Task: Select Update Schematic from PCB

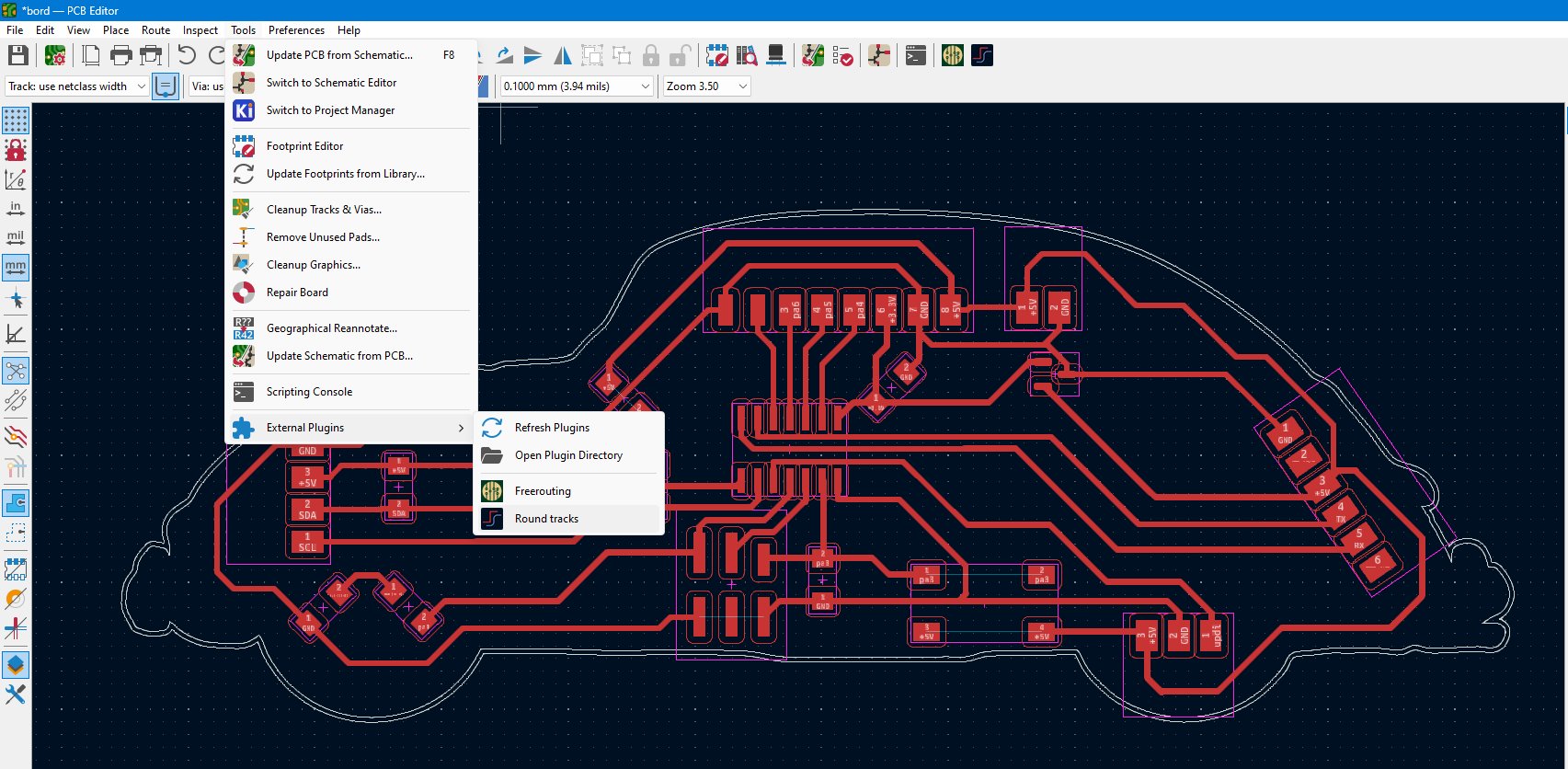Action: [351, 356]
